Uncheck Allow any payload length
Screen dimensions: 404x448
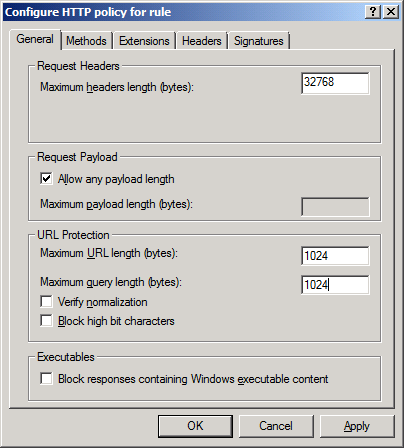click(46, 179)
